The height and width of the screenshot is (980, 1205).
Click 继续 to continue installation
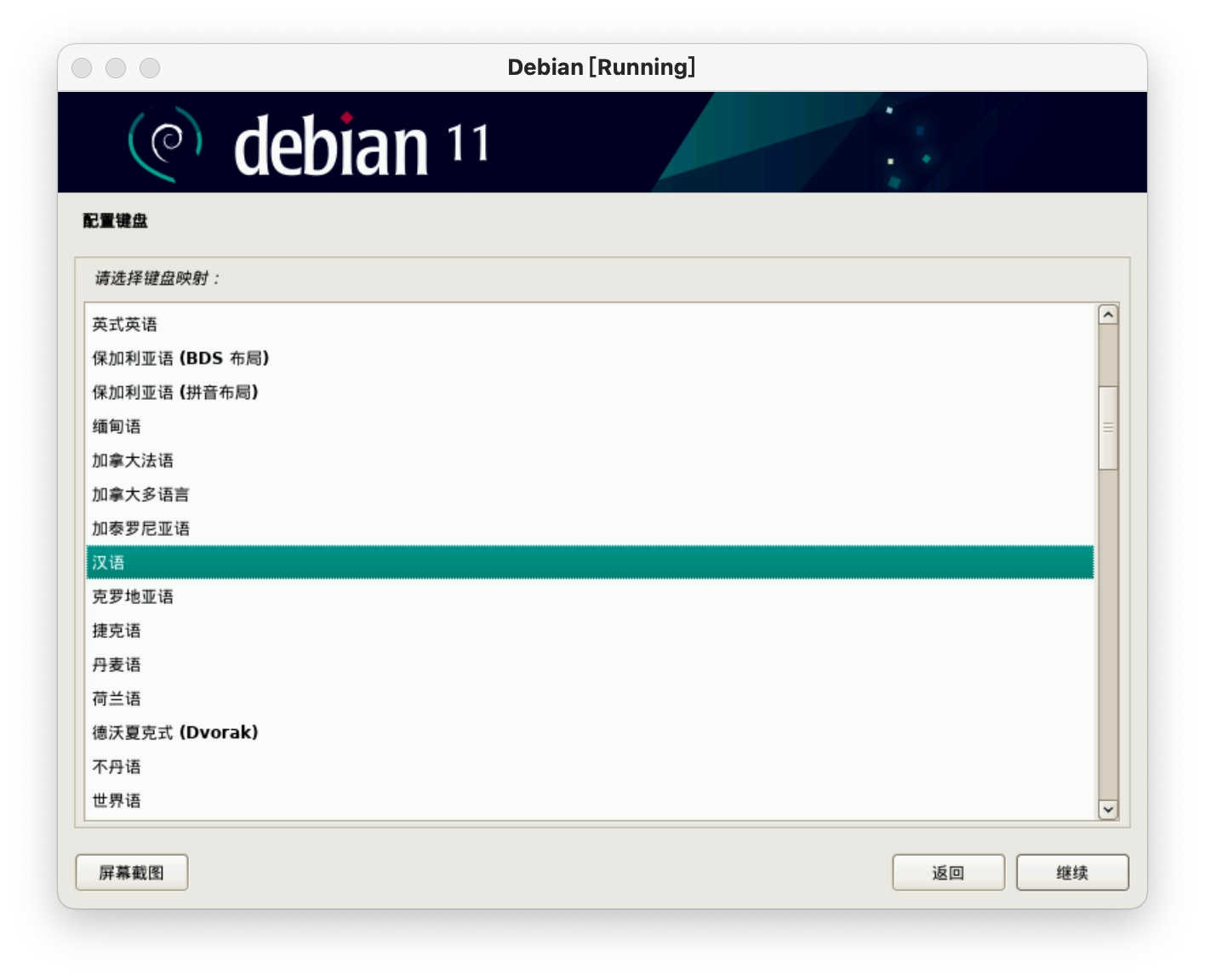click(x=1072, y=873)
